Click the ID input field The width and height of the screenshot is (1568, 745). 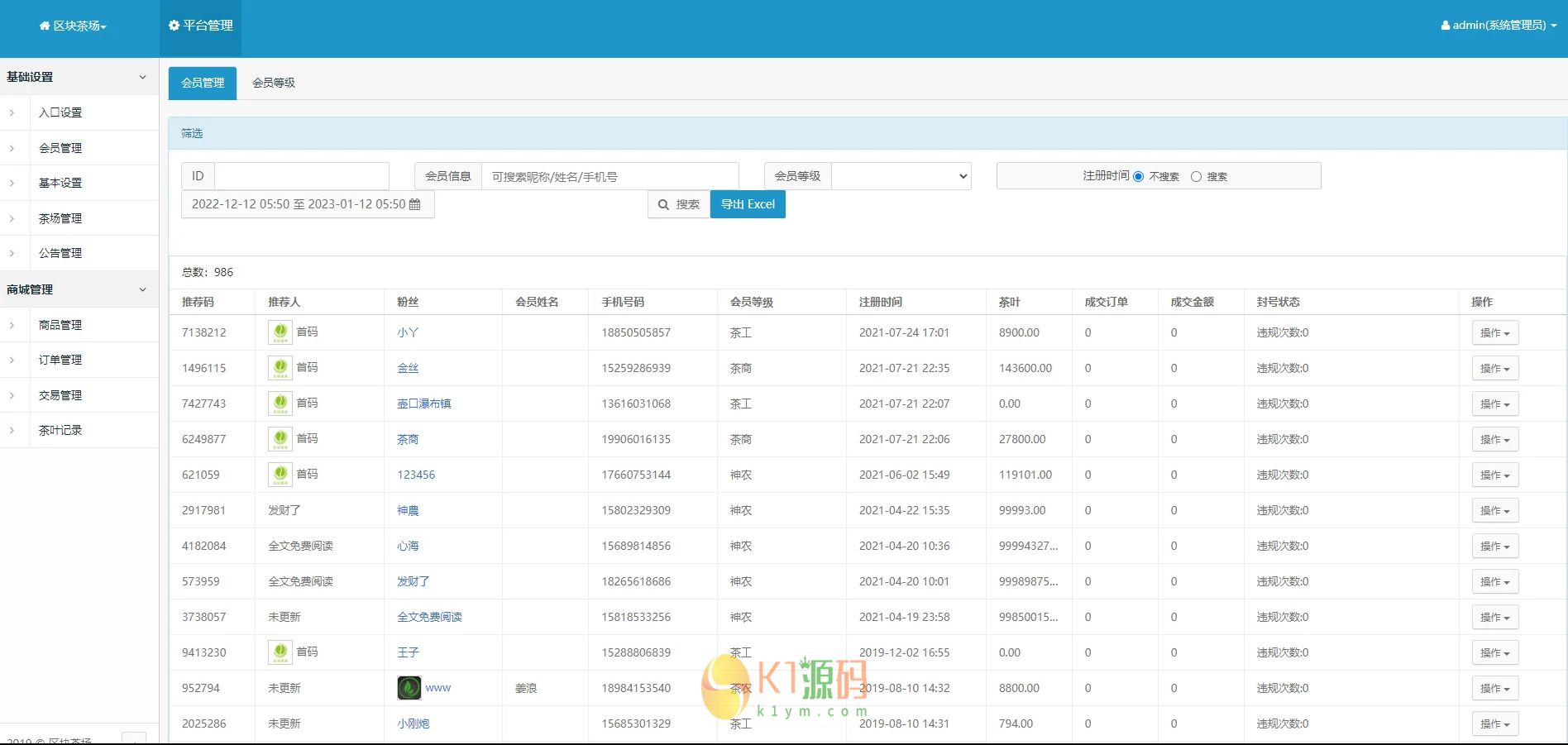click(301, 176)
